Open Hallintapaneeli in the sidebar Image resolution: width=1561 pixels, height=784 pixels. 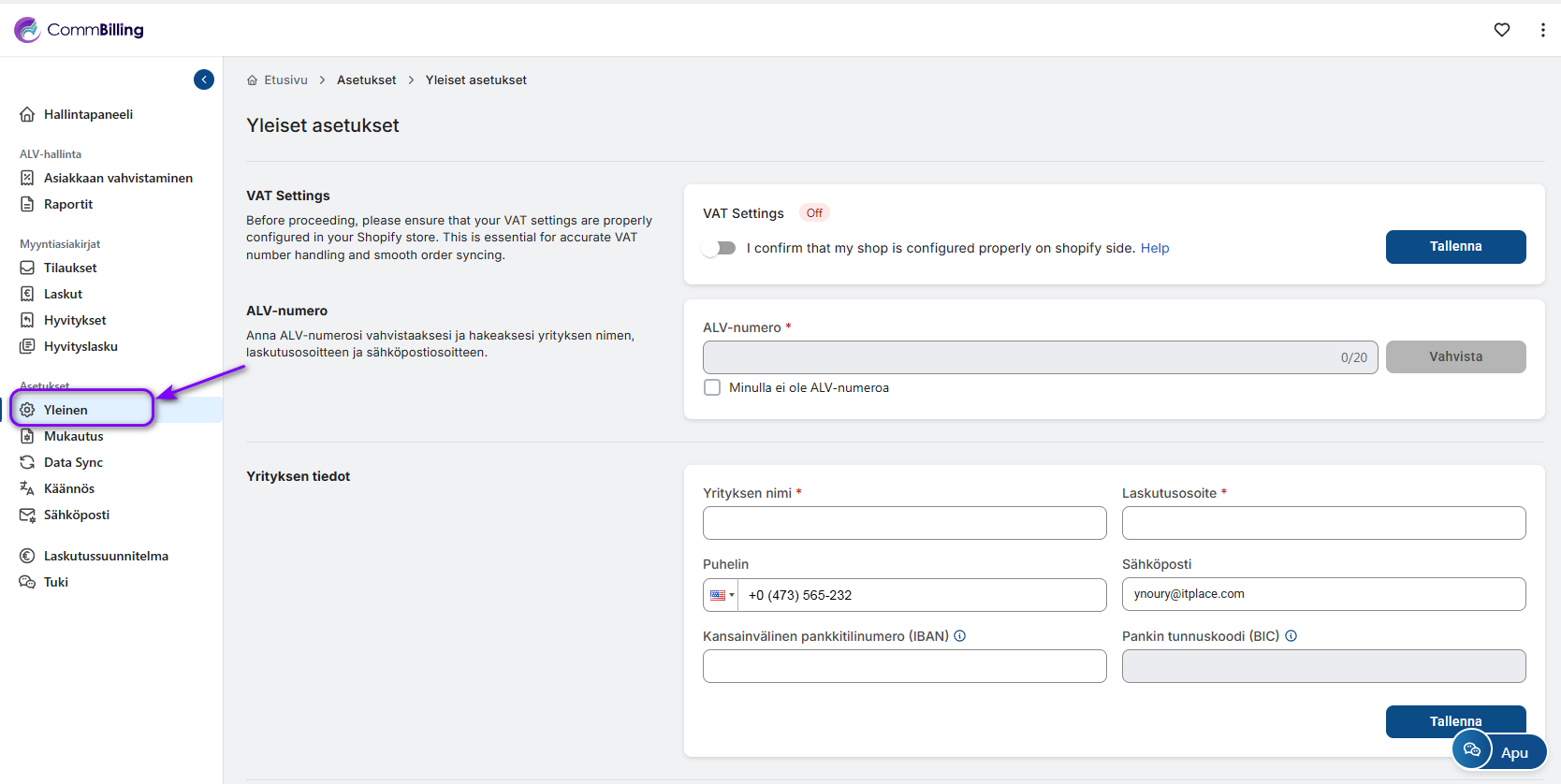[x=88, y=114]
